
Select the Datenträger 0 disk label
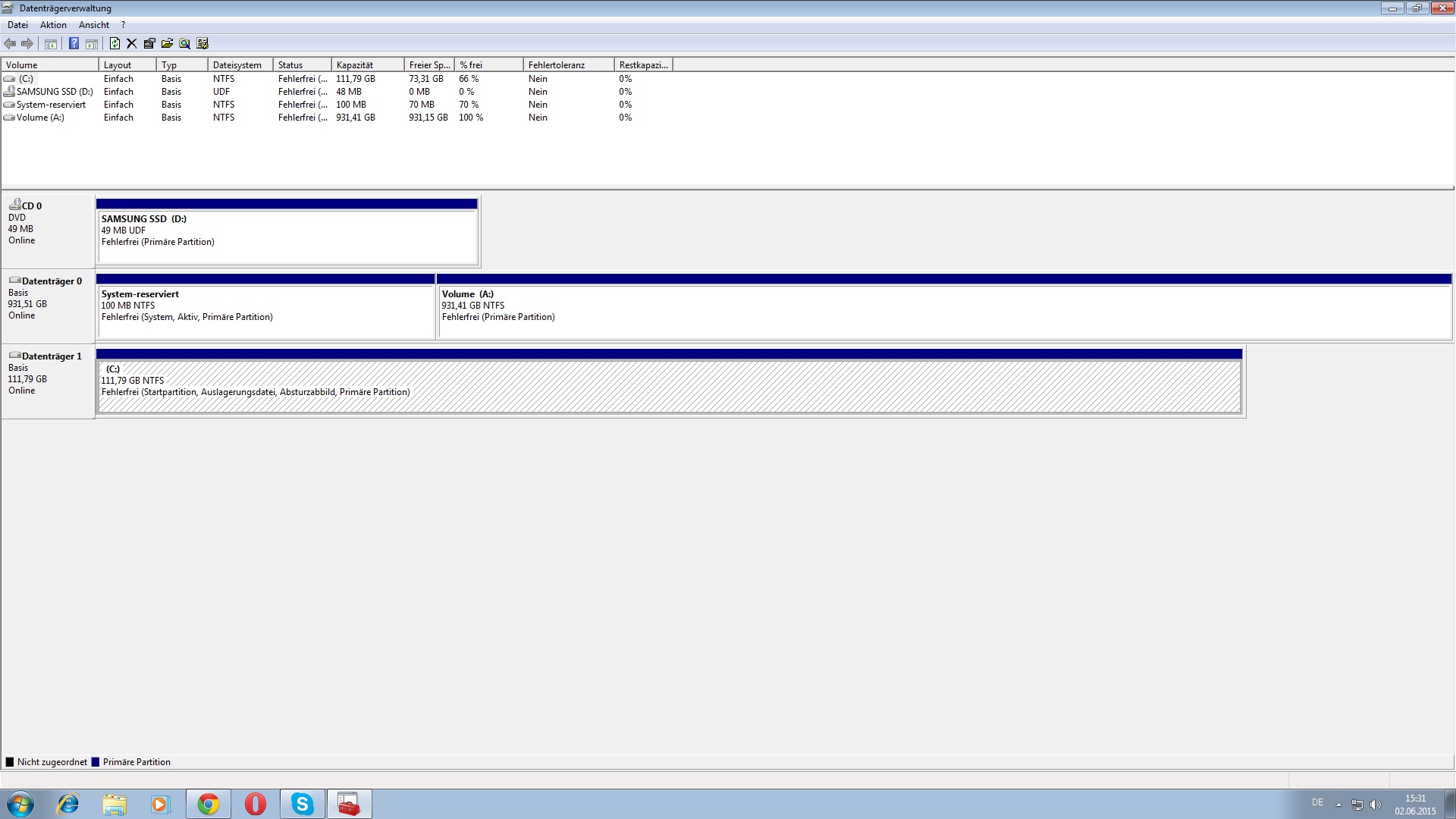click(x=47, y=299)
